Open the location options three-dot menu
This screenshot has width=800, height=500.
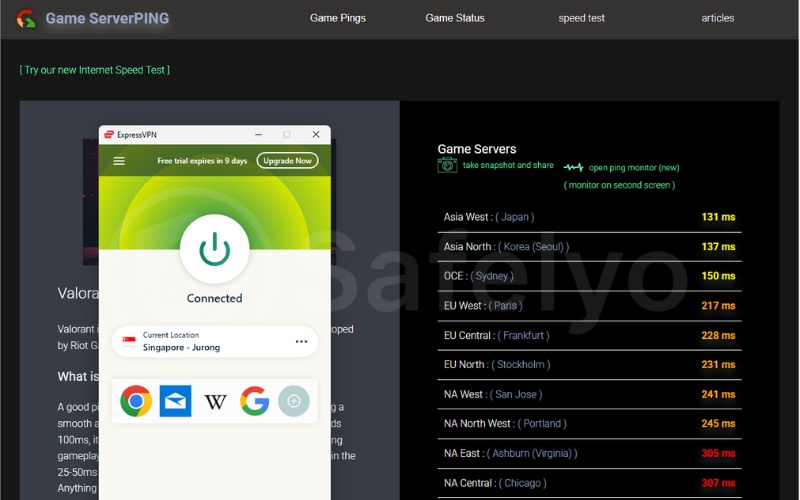(x=302, y=341)
